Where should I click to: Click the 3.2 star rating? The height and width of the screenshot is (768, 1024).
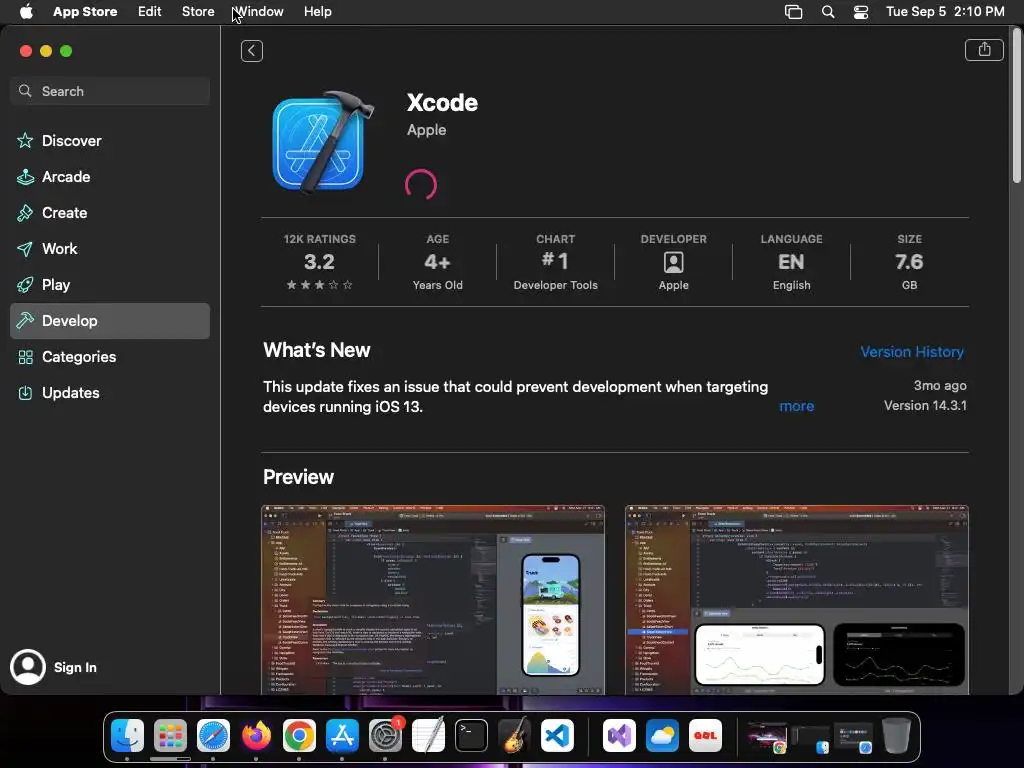319,262
